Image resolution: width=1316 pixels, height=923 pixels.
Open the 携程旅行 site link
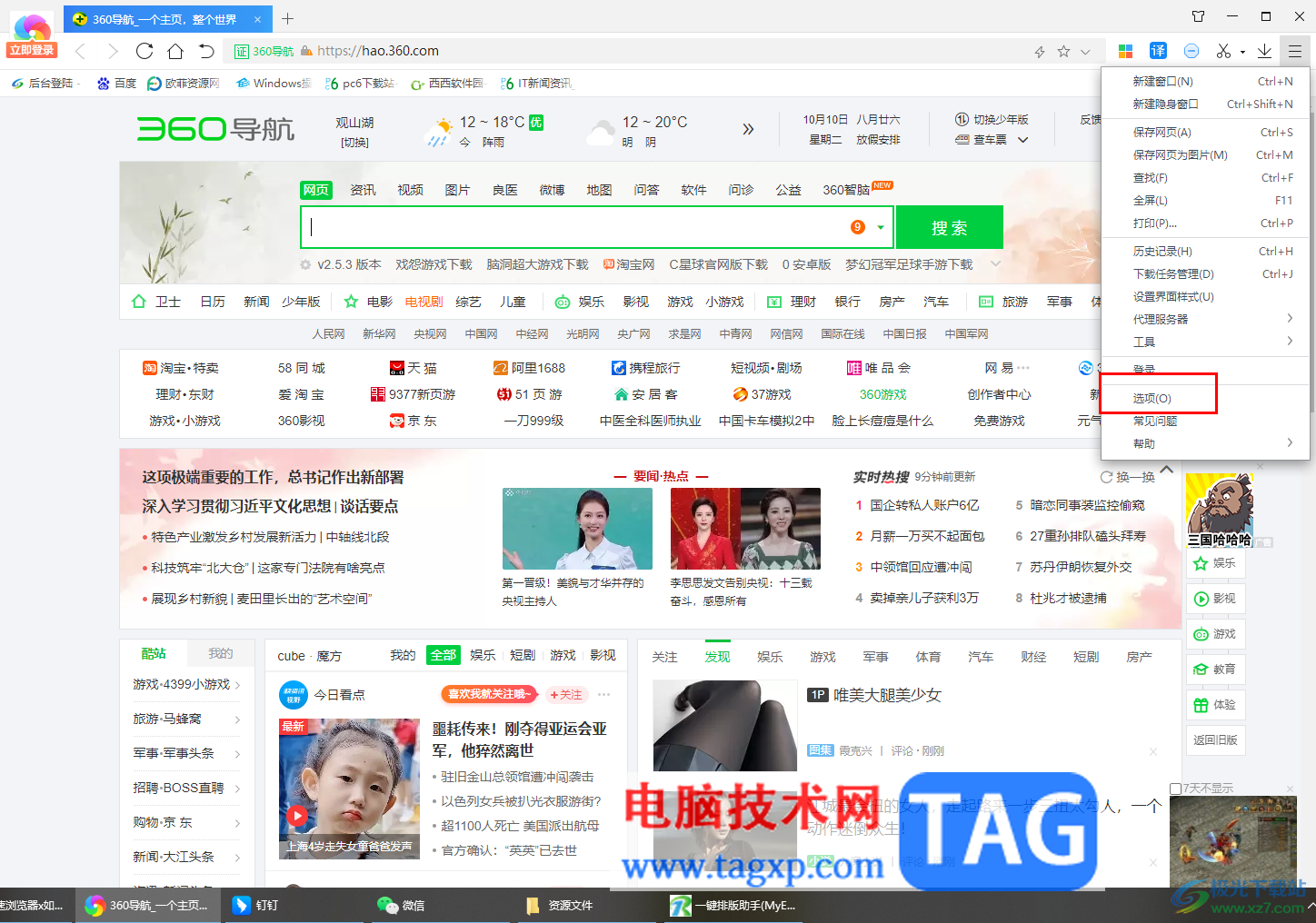[x=646, y=368]
